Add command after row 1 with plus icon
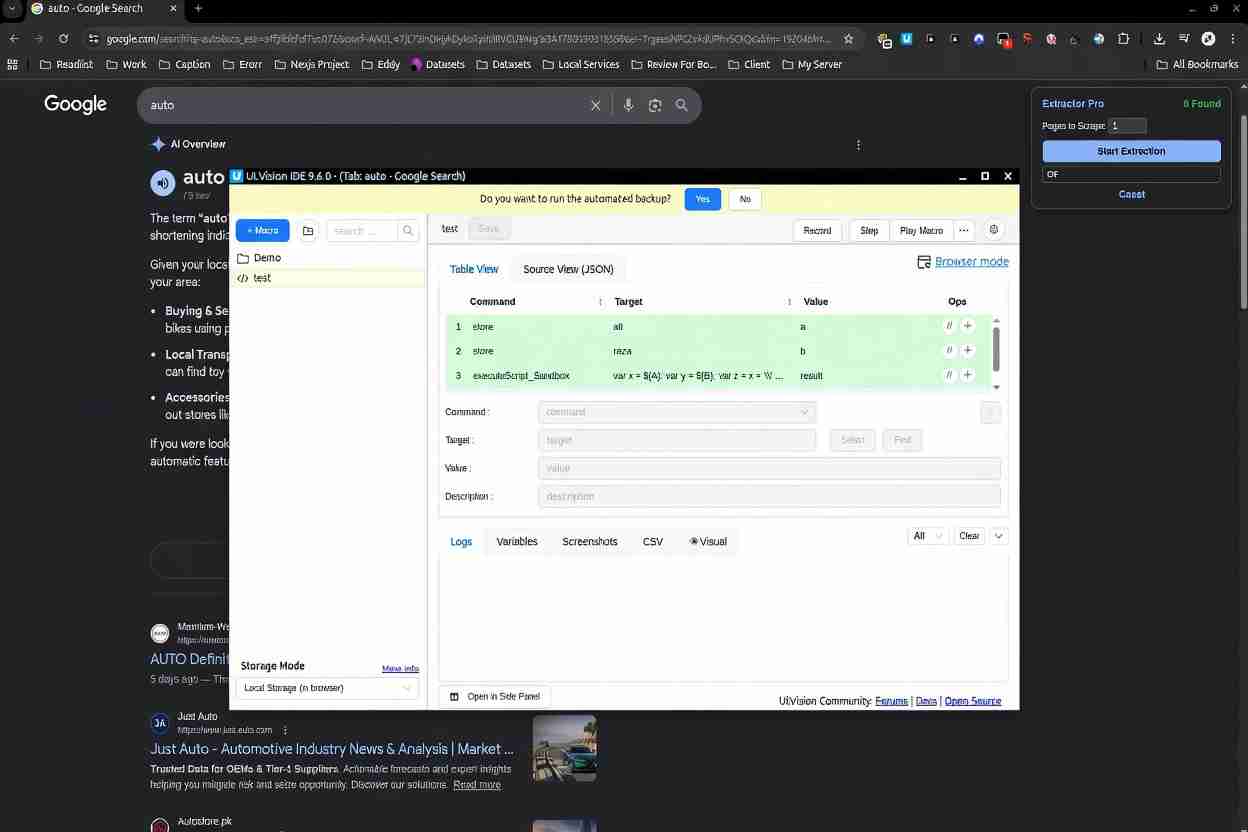Viewport: 1248px width, 832px height. 967,326
